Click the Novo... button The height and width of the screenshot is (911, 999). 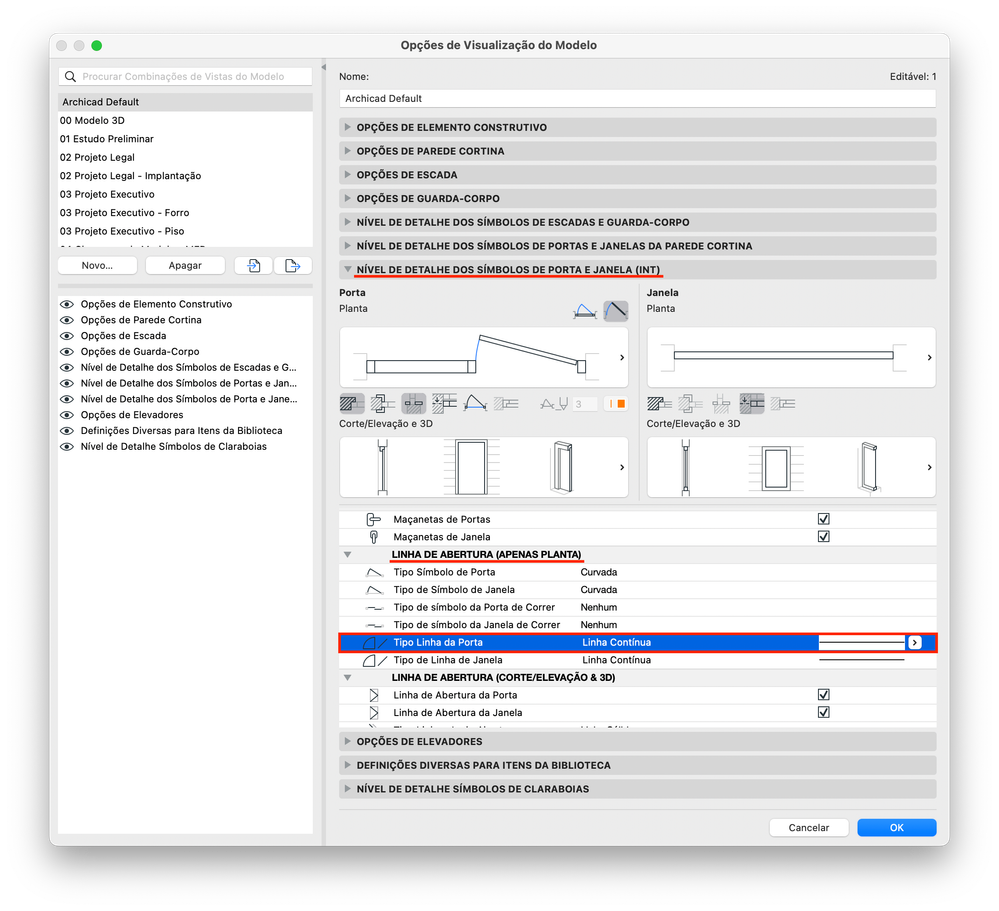(97, 266)
